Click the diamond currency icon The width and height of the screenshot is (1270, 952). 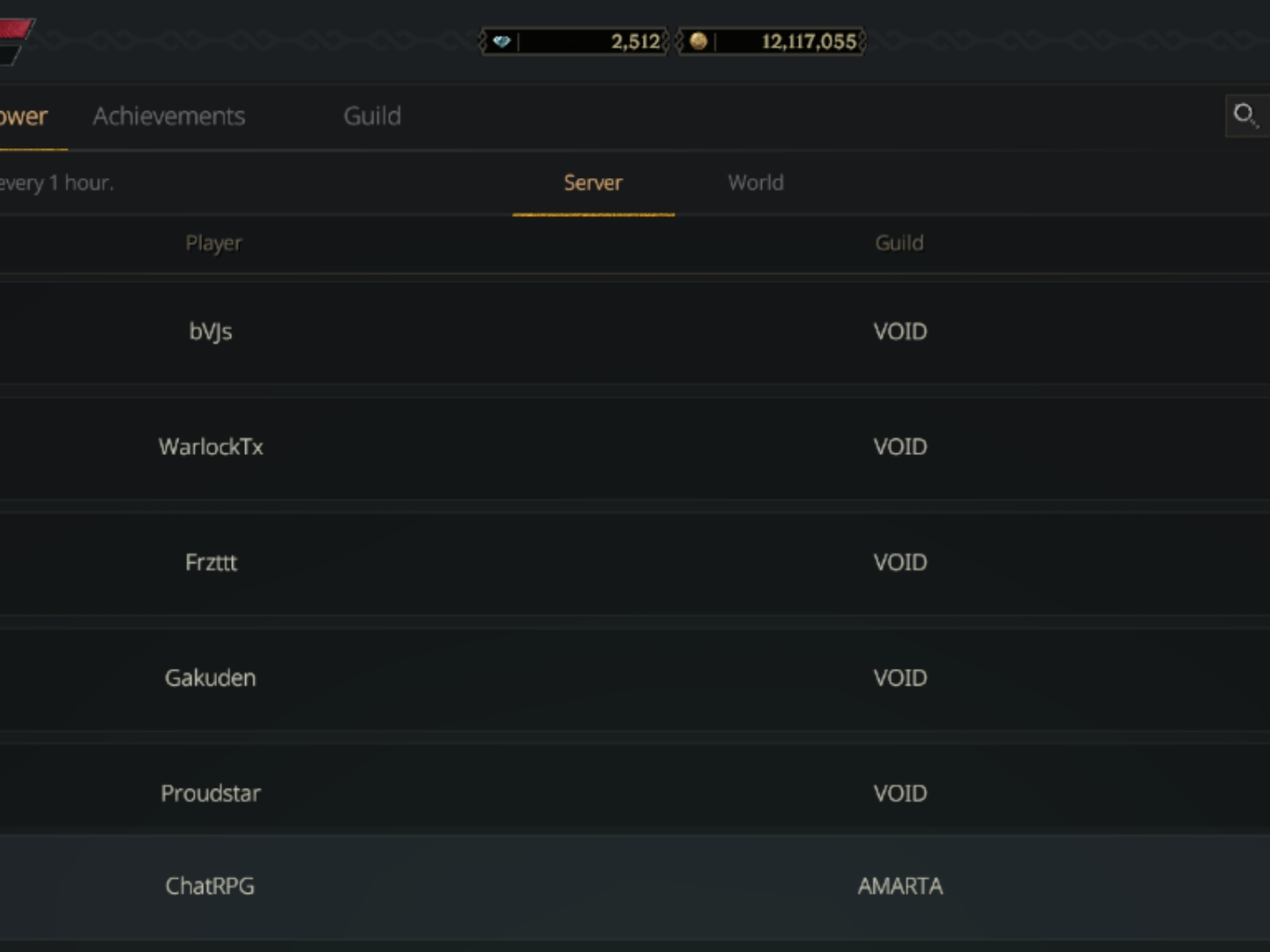tap(502, 41)
